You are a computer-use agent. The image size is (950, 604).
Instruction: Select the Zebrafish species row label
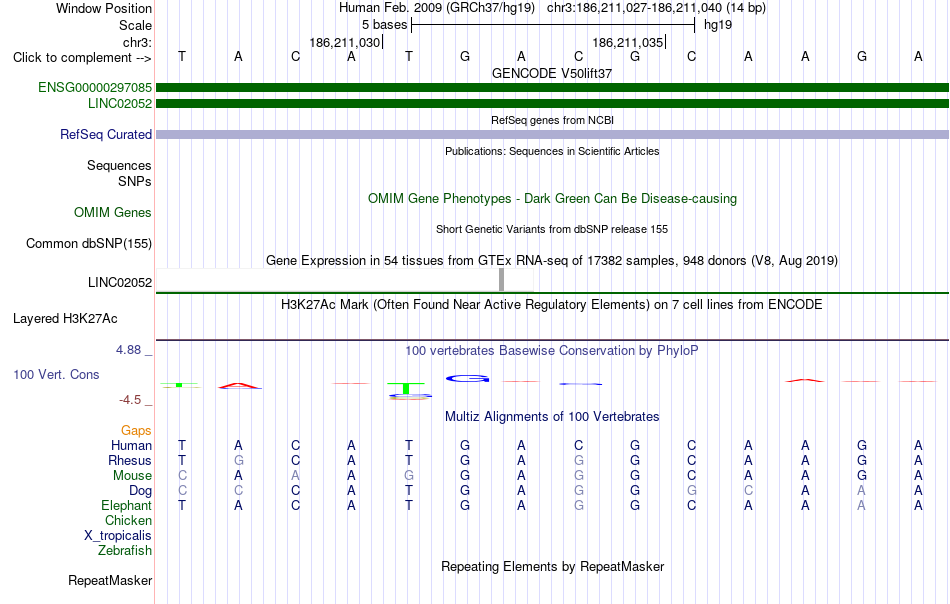coord(125,551)
